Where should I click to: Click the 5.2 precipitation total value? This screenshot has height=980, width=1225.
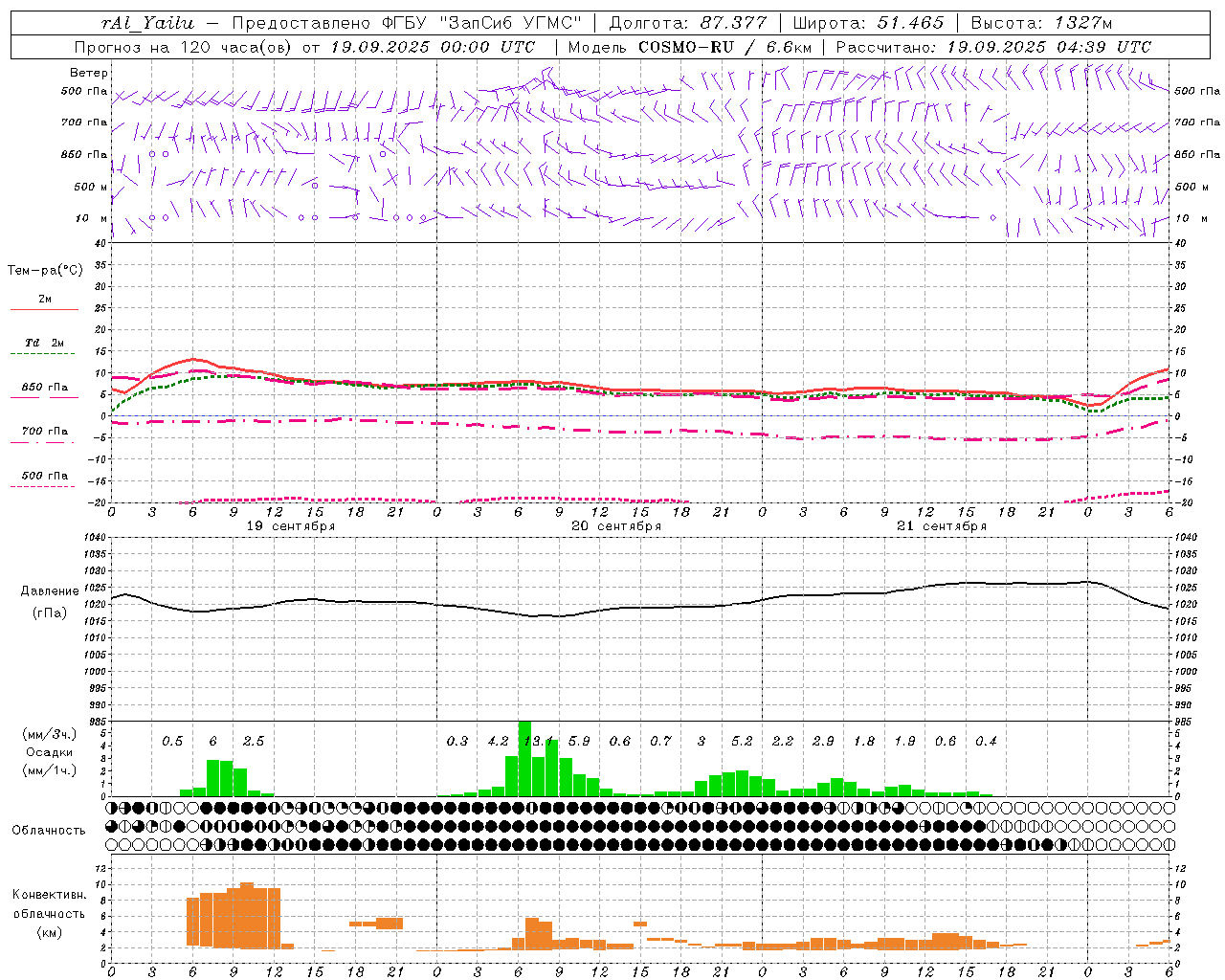coord(742,742)
